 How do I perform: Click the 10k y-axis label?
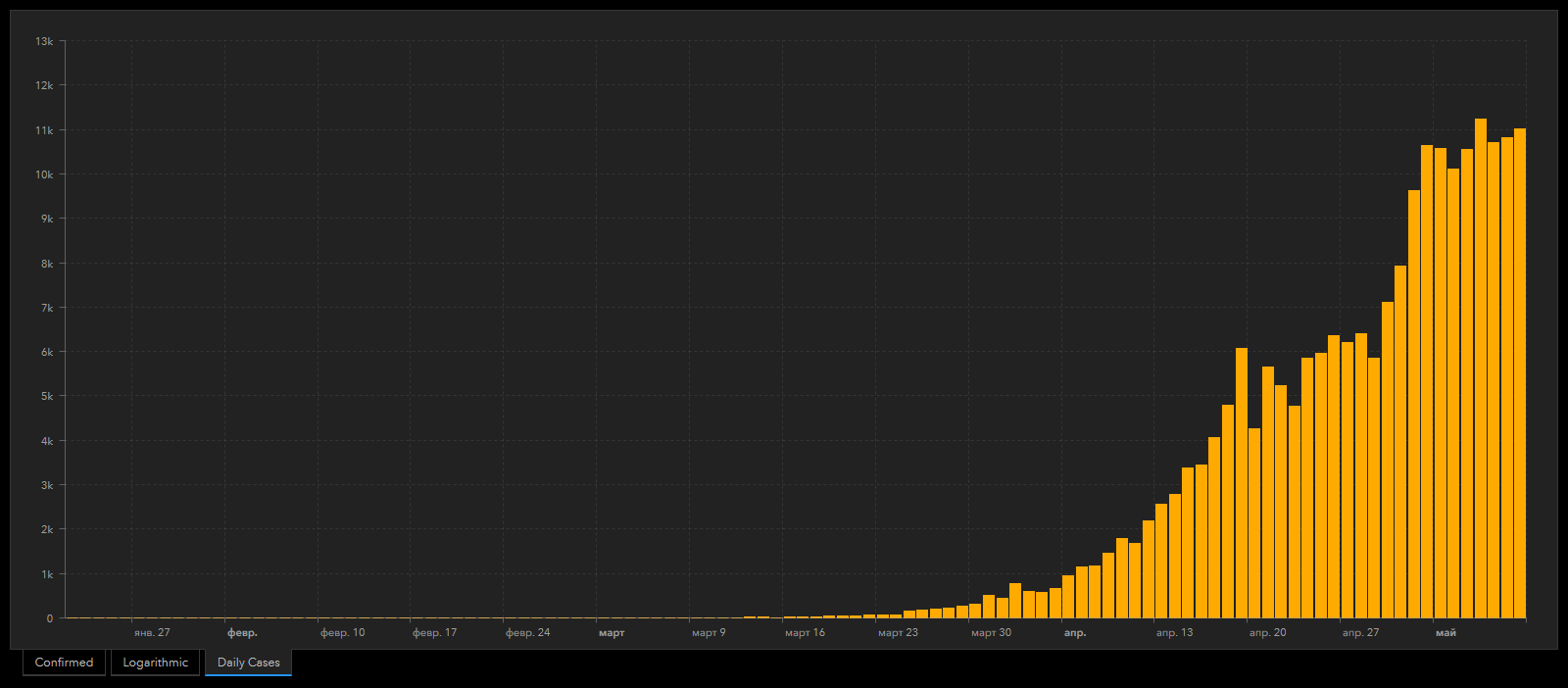click(x=44, y=174)
